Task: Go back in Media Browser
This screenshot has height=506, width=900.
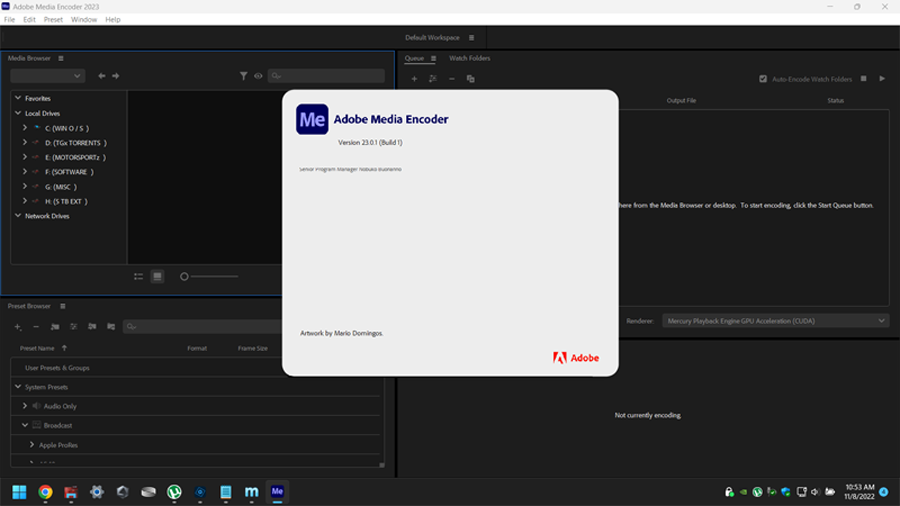Action: (102, 76)
